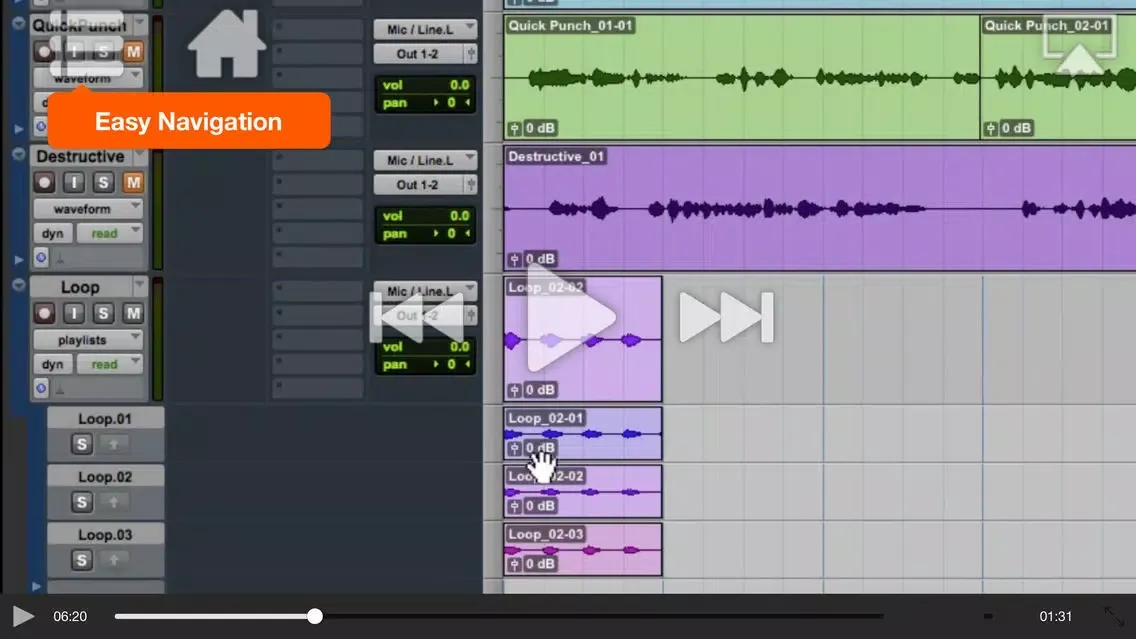The height and width of the screenshot is (639, 1136).
Task: Click the video progress slider knob
Action: [x=314, y=617]
